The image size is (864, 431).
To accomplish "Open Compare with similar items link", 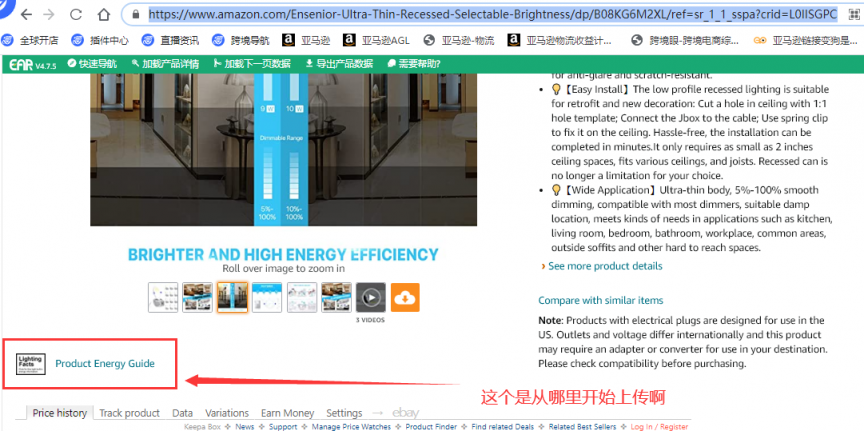I will pyautogui.click(x=601, y=300).
